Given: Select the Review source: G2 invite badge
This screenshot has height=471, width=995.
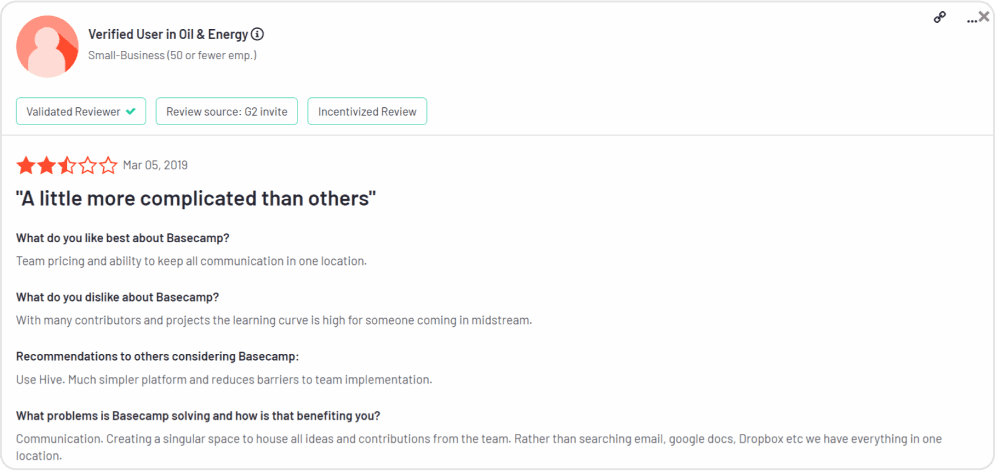Looking at the screenshot, I should coord(227,111).
